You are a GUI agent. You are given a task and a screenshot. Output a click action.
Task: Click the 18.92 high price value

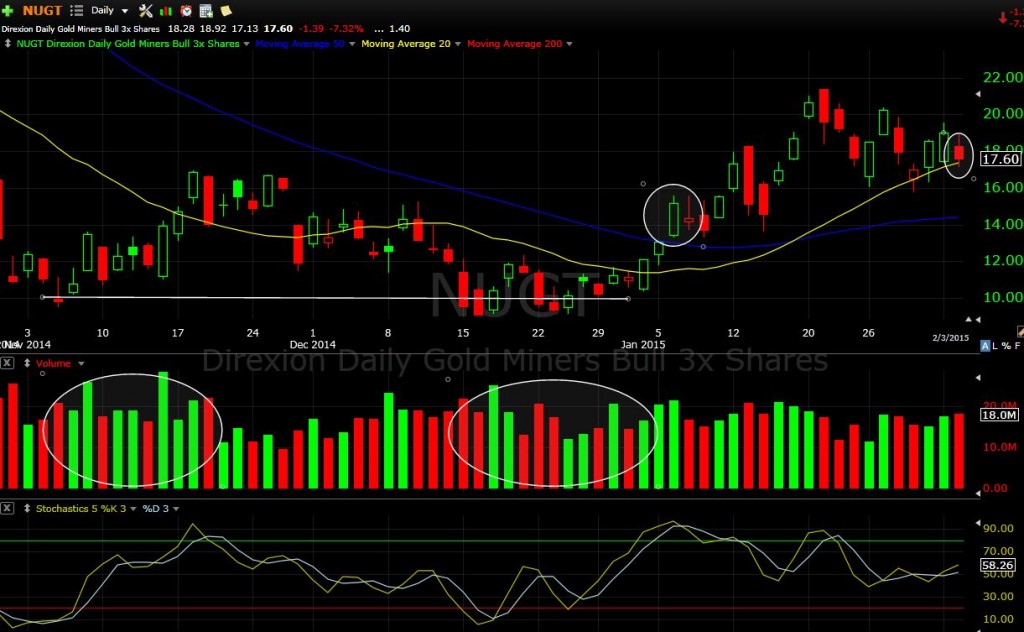coord(213,29)
